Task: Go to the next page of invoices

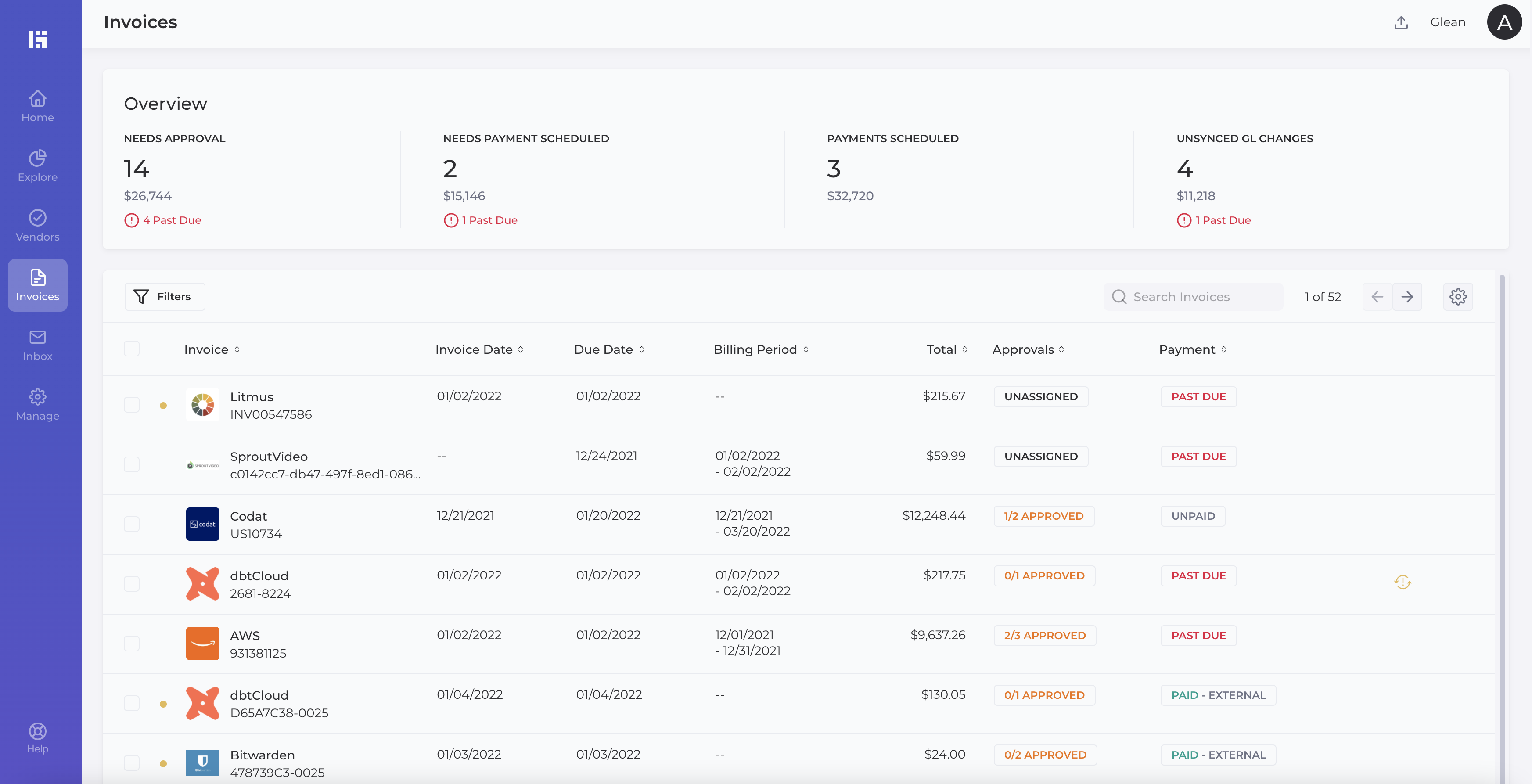Action: [x=1408, y=296]
